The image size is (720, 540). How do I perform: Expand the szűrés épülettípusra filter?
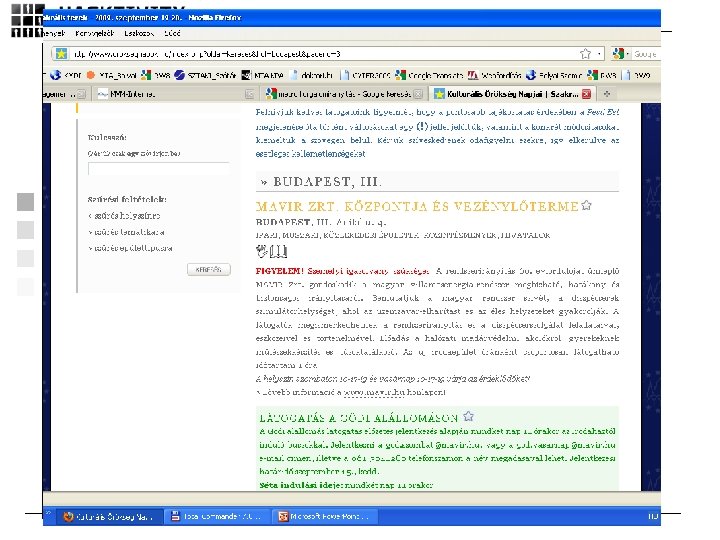(130, 248)
